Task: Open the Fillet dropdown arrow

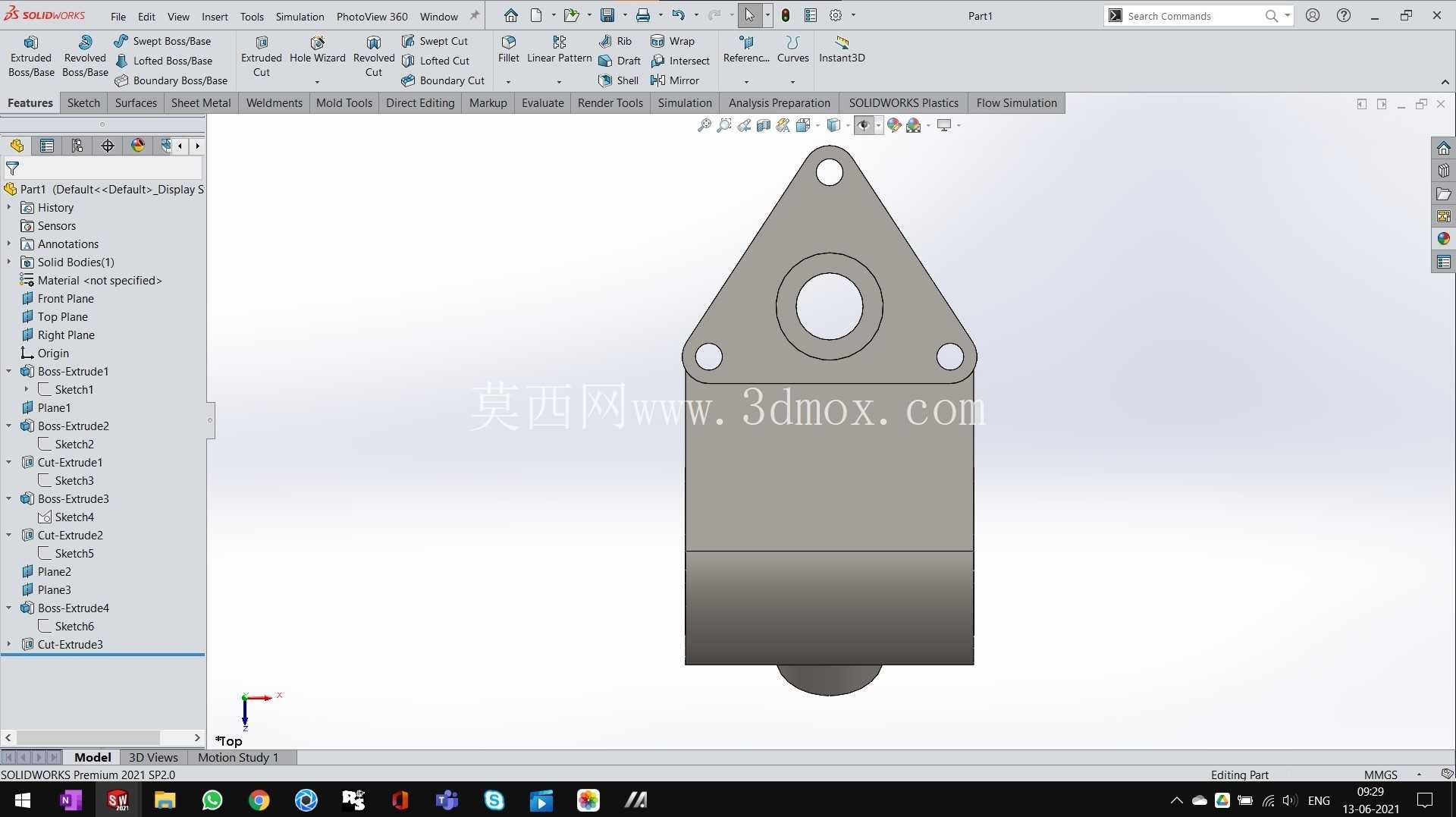Action: click(508, 82)
